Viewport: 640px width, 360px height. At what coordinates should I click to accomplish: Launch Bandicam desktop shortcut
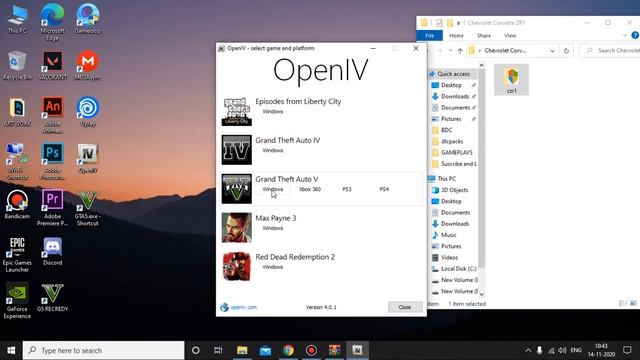(17, 204)
